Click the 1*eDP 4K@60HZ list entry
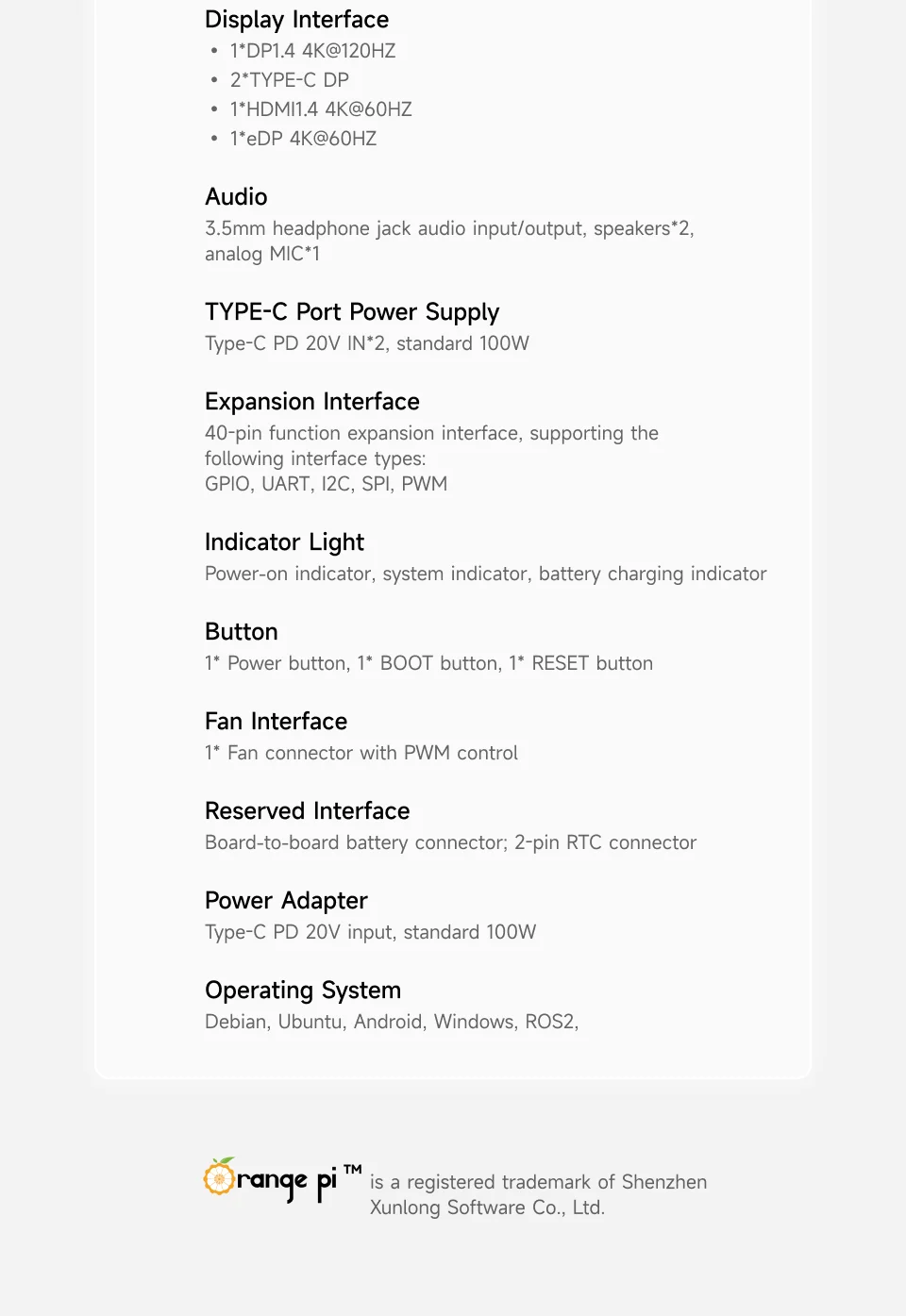This screenshot has height=1316, width=906. (x=303, y=139)
